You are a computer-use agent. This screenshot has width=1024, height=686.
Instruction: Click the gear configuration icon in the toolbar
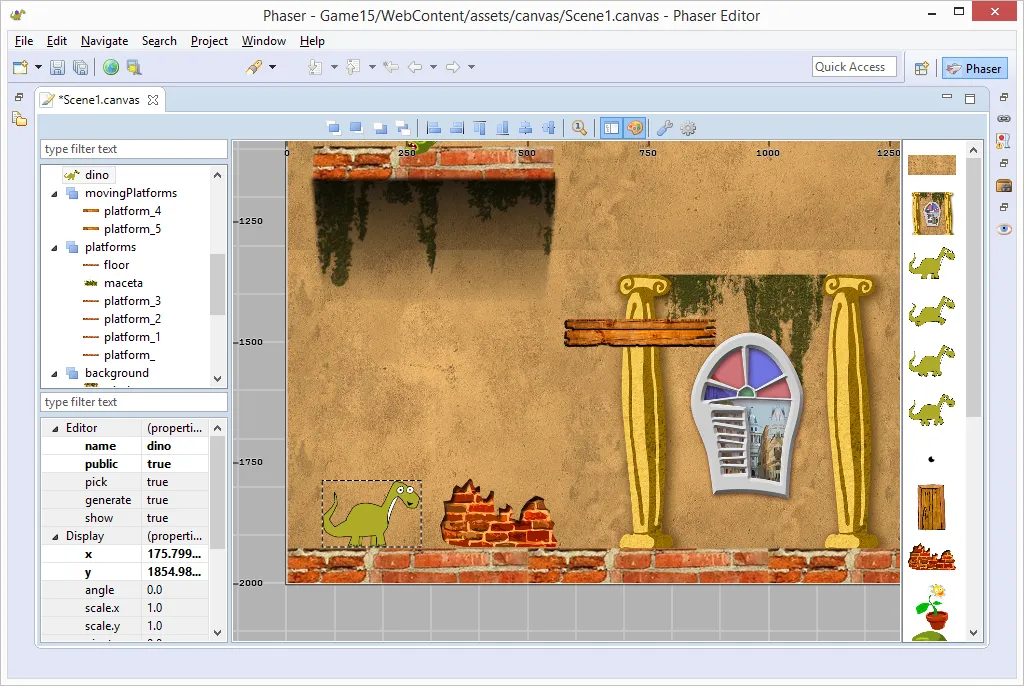click(x=688, y=128)
